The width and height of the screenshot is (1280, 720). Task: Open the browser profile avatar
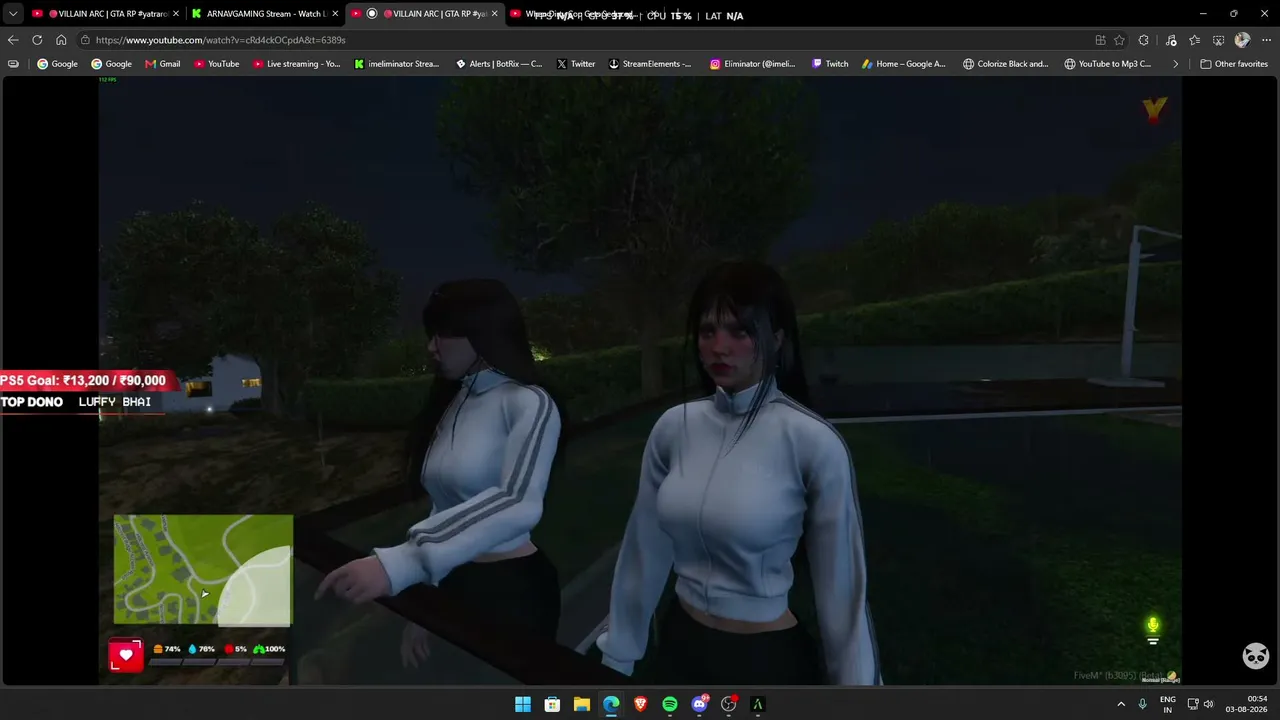1242,40
